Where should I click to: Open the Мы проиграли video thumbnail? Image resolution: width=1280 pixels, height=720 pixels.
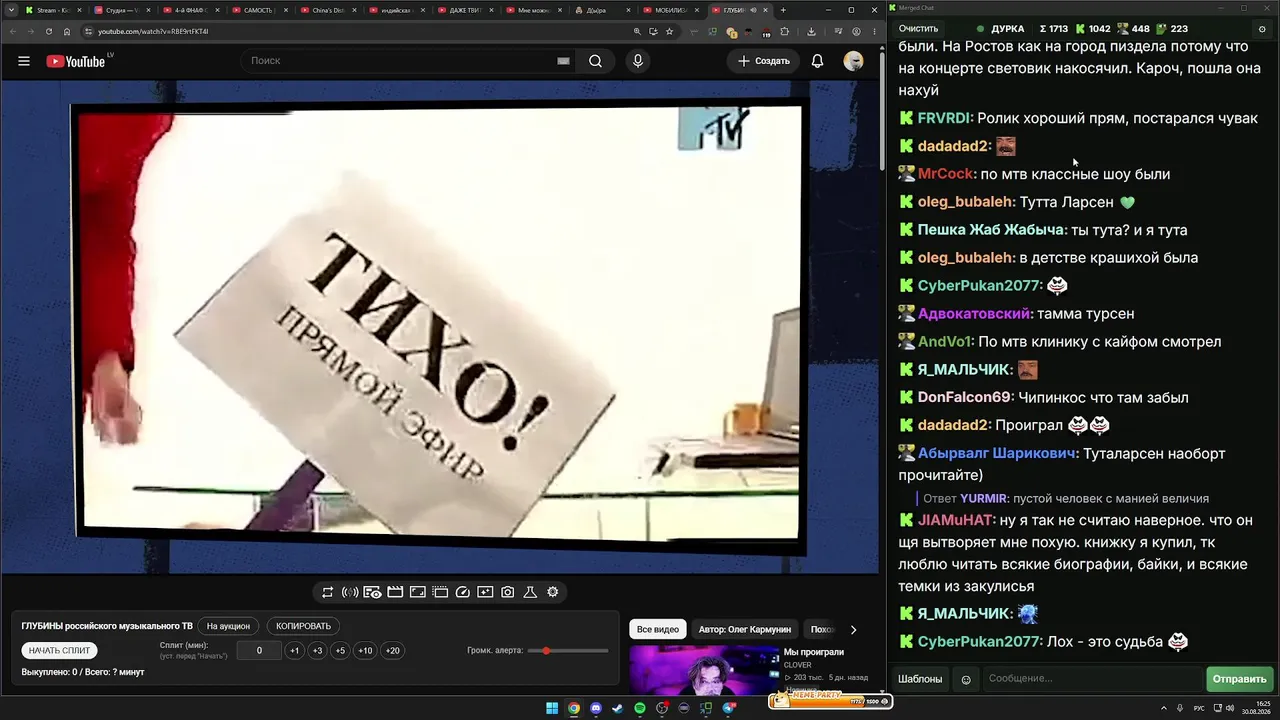(702, 670)
